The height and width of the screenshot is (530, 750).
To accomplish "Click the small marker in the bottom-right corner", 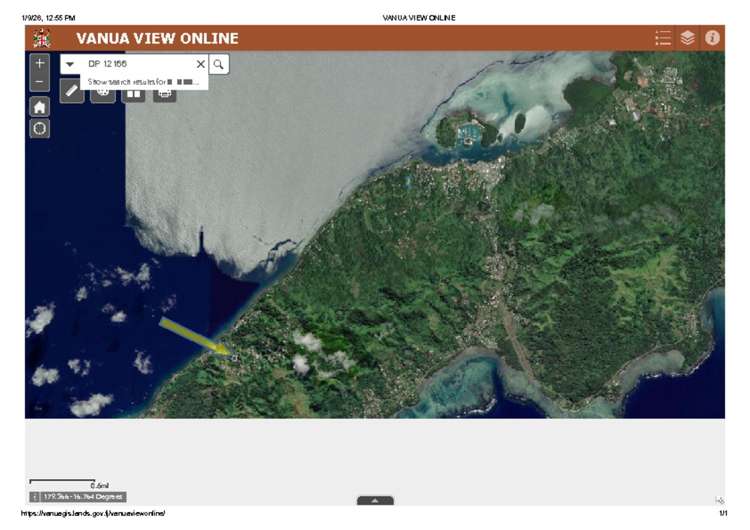I will (719, 500).
